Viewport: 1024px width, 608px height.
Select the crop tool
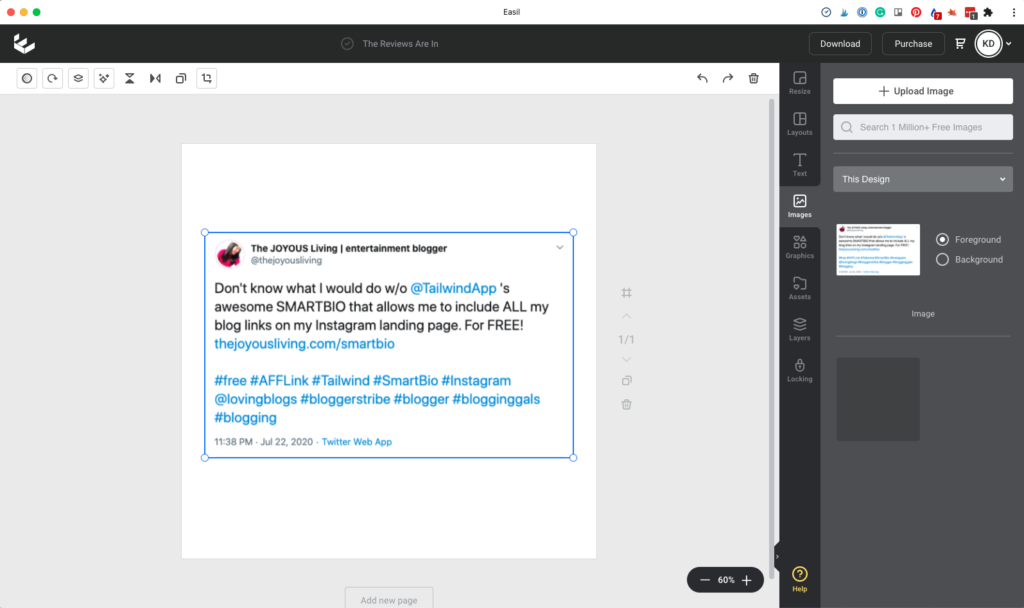[x=206, y=78]
